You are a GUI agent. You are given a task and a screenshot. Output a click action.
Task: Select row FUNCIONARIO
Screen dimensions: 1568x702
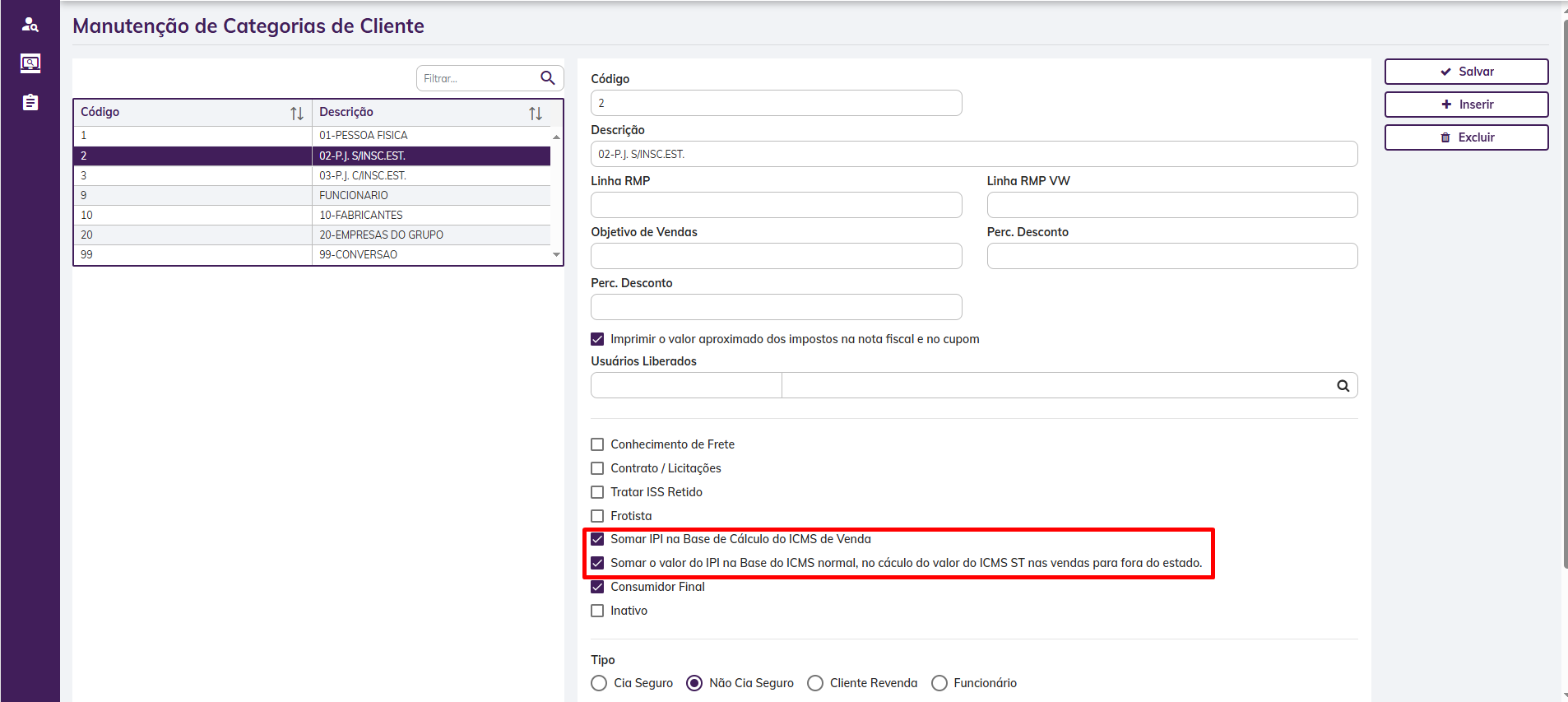coord(313,195)
